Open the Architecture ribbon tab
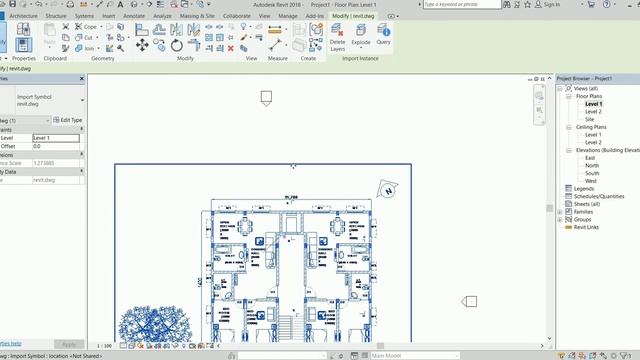640x360 pixels. pos(23,16)
